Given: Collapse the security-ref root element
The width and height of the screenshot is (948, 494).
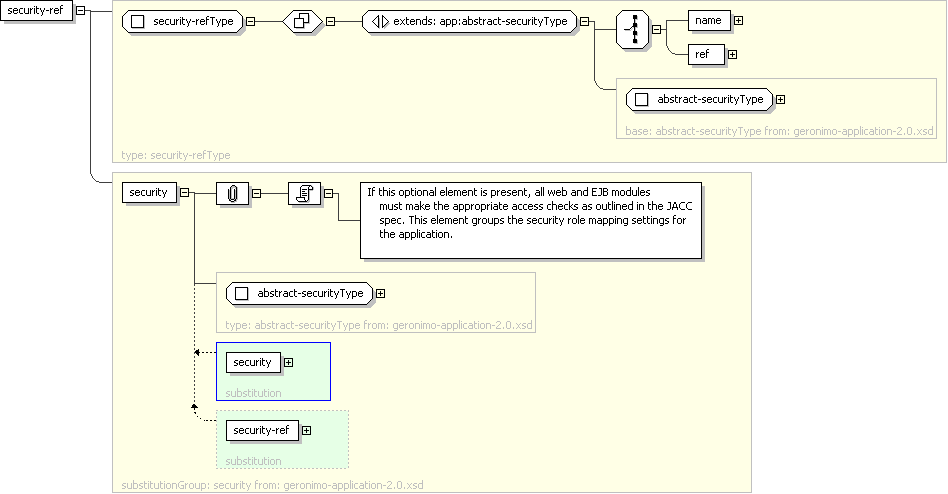Looking at the screenshot, I should click(x=80, y=11).
